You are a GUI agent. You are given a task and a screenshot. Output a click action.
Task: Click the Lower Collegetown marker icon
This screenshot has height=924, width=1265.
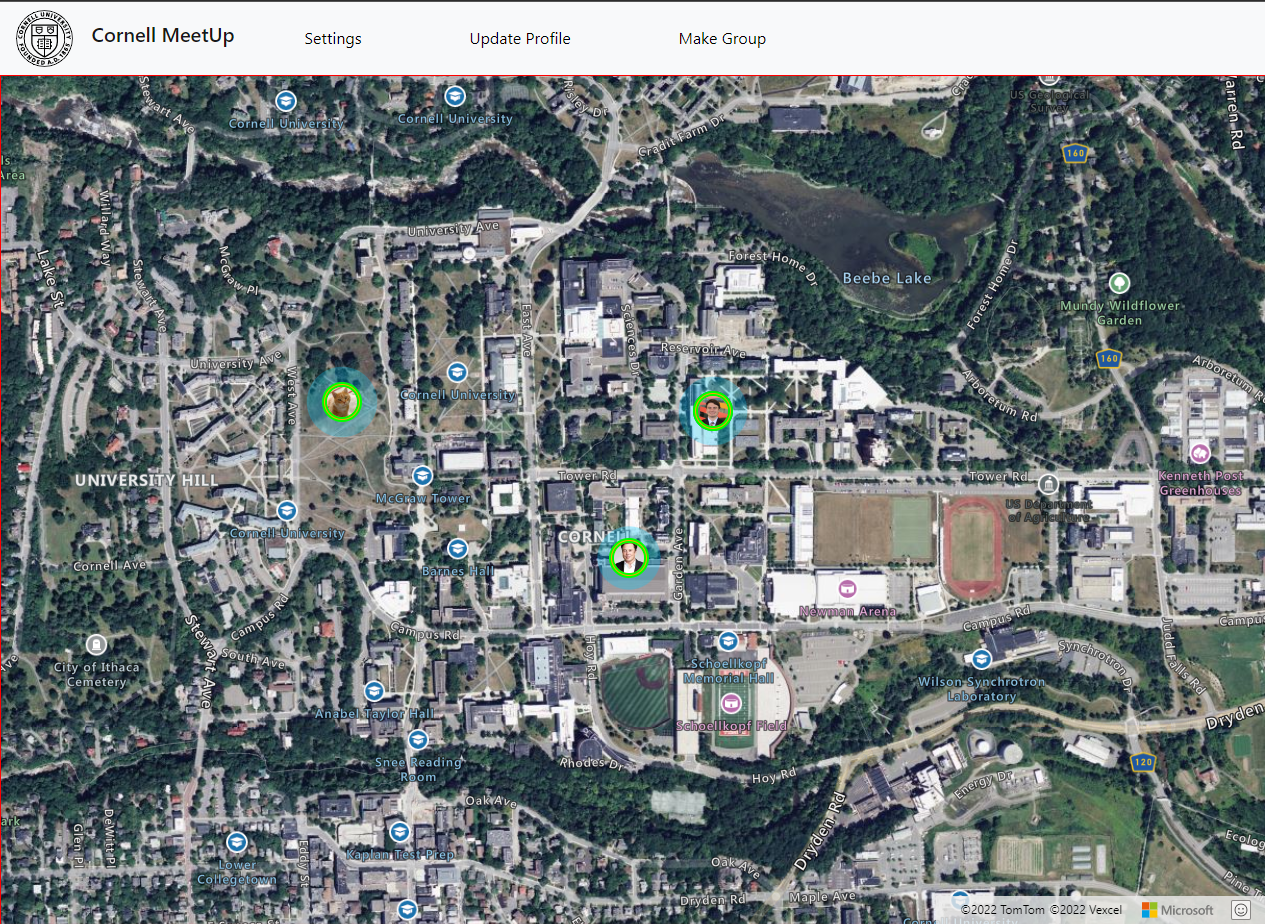coord(236,841)
